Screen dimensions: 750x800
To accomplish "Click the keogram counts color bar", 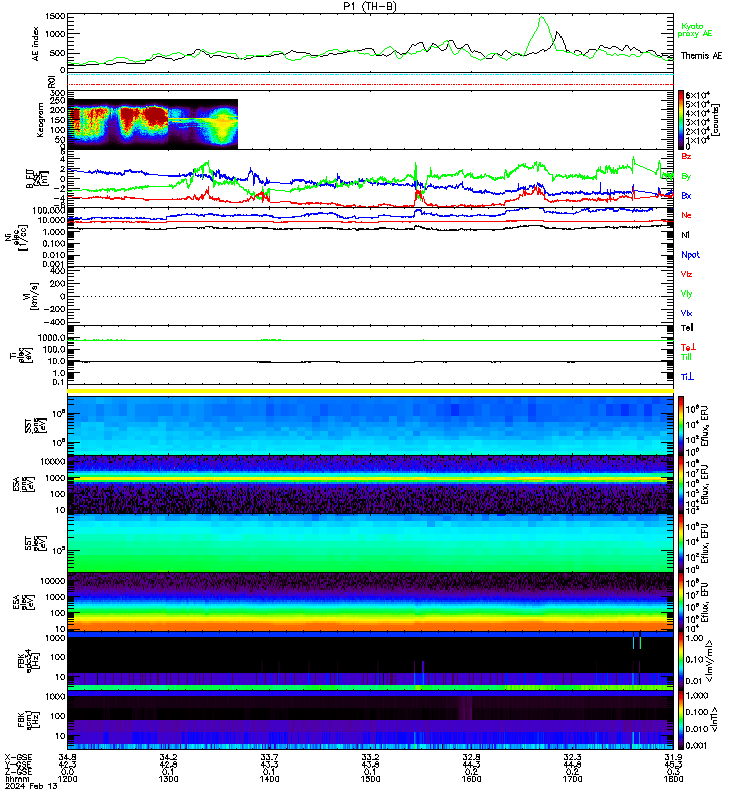I will pyautogui.click(x=681, y=120).
